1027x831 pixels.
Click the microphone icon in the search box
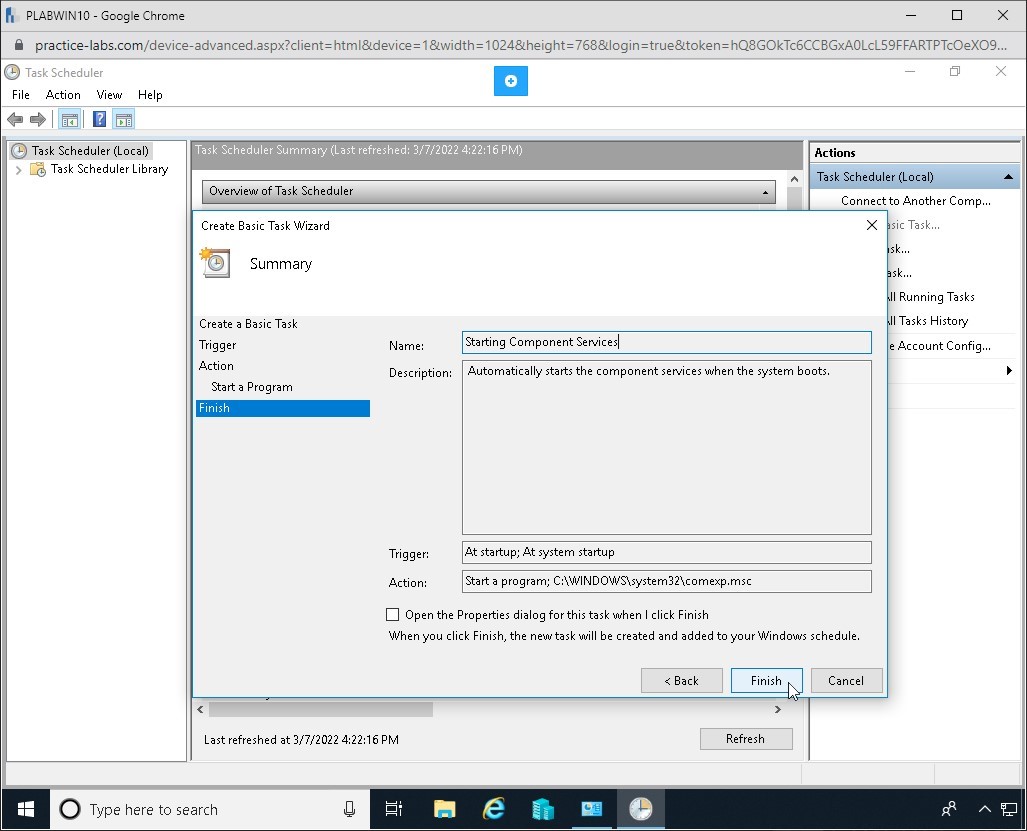pos(350,809)
